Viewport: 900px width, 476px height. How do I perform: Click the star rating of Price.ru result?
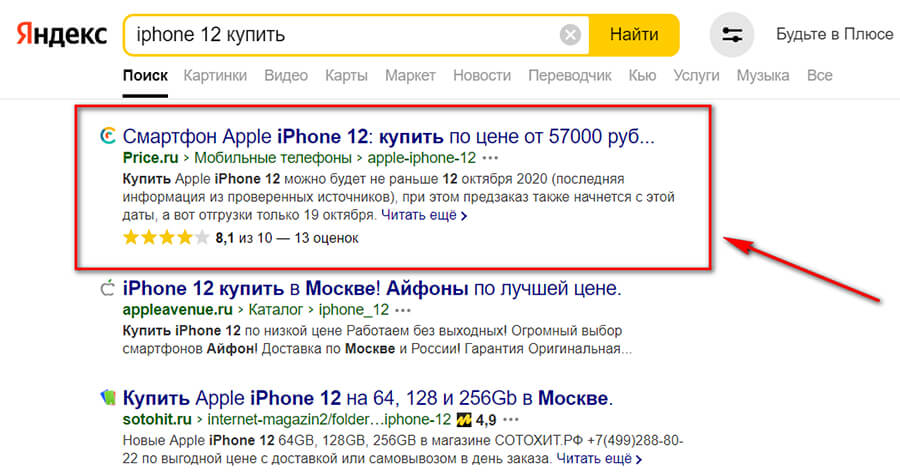click(166, 238)
